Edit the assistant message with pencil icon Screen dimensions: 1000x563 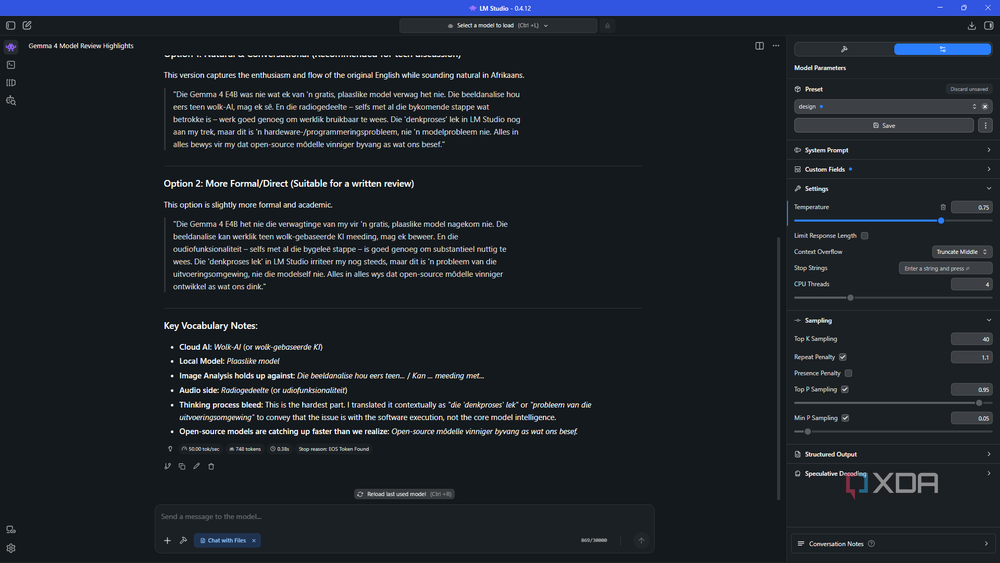(x=196, y=466)
